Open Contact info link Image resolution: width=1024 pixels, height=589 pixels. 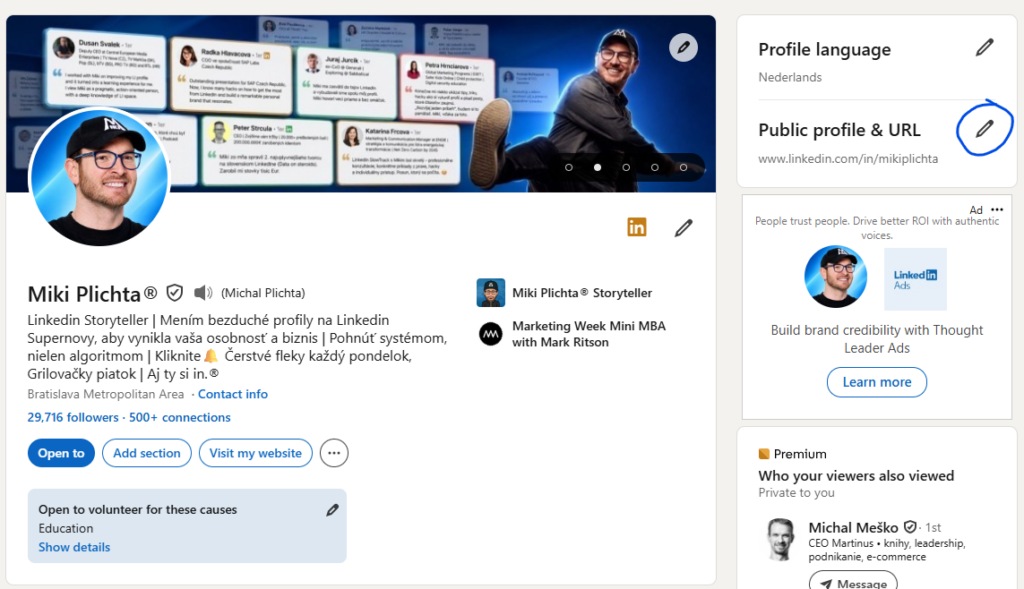click(x=233, y=394)
